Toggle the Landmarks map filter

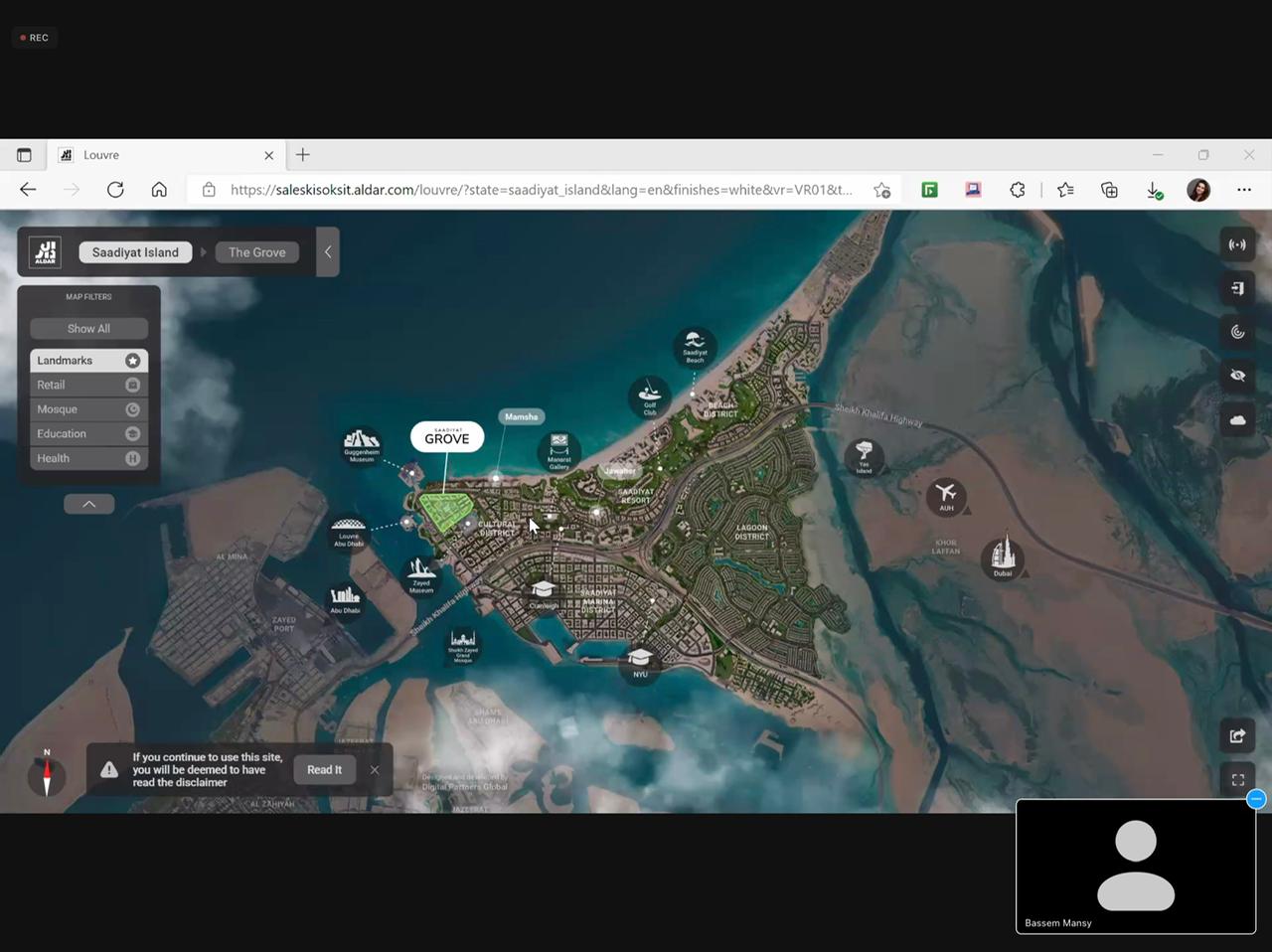click(x=88, y=361)
